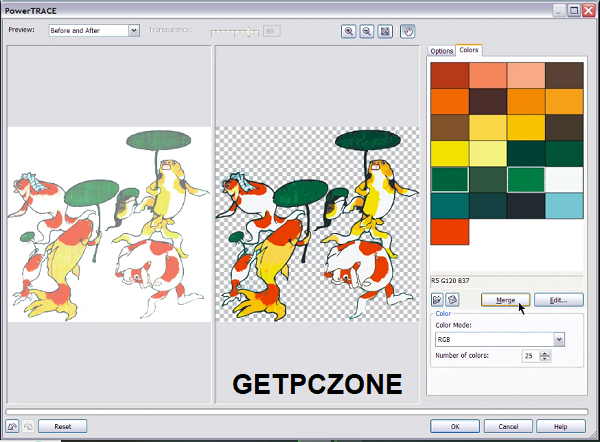Click the Zoom to Fit icon
Viewport: 600px width, 442px height.
[x=385, y=31]
